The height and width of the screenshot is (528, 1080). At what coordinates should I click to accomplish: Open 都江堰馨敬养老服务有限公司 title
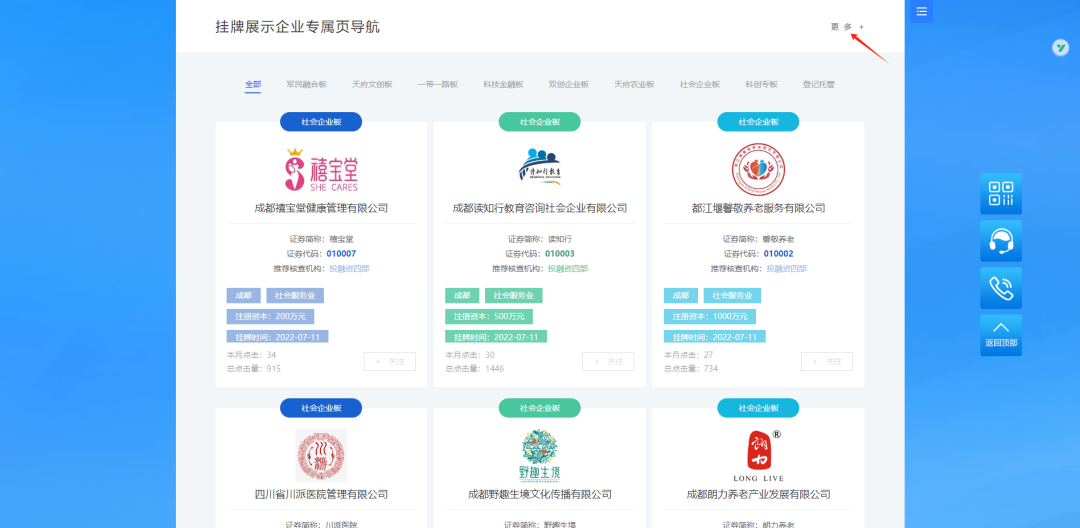758,208
